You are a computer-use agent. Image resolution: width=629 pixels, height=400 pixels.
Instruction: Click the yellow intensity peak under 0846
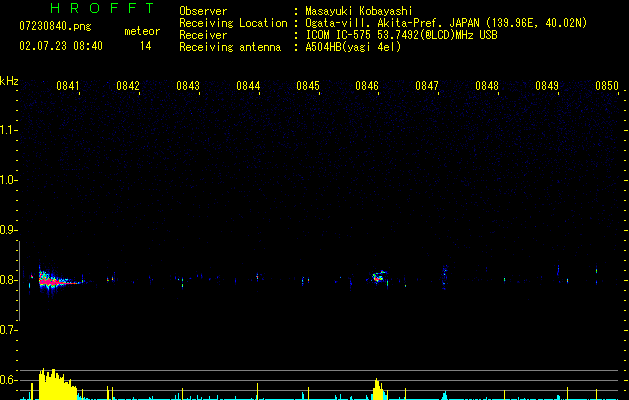point(378,389)
